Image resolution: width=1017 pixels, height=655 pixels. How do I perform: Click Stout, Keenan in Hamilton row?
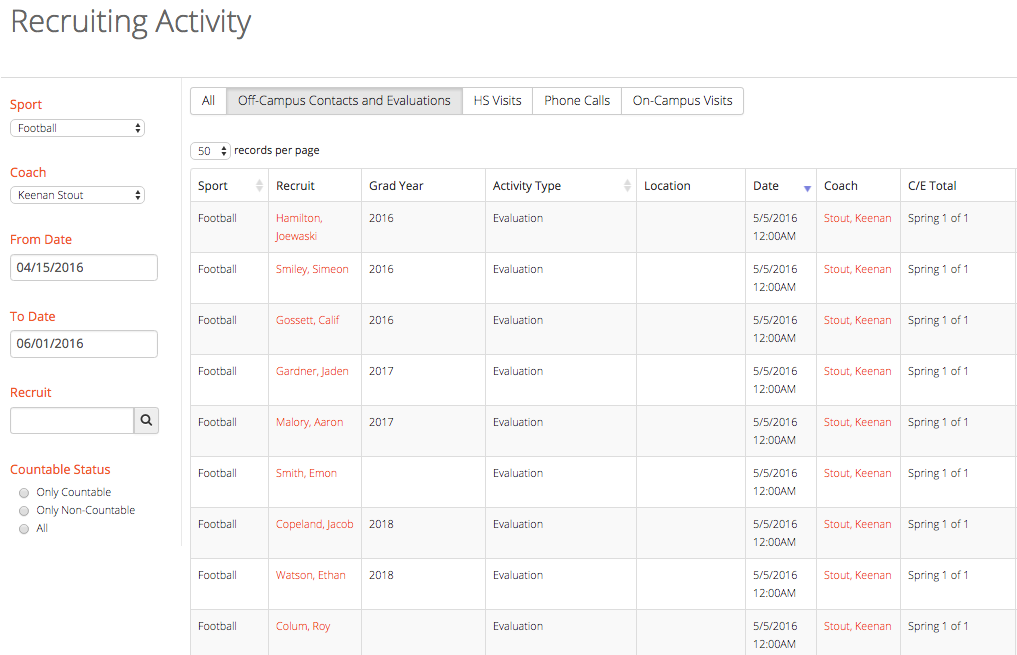pos(857,219)
